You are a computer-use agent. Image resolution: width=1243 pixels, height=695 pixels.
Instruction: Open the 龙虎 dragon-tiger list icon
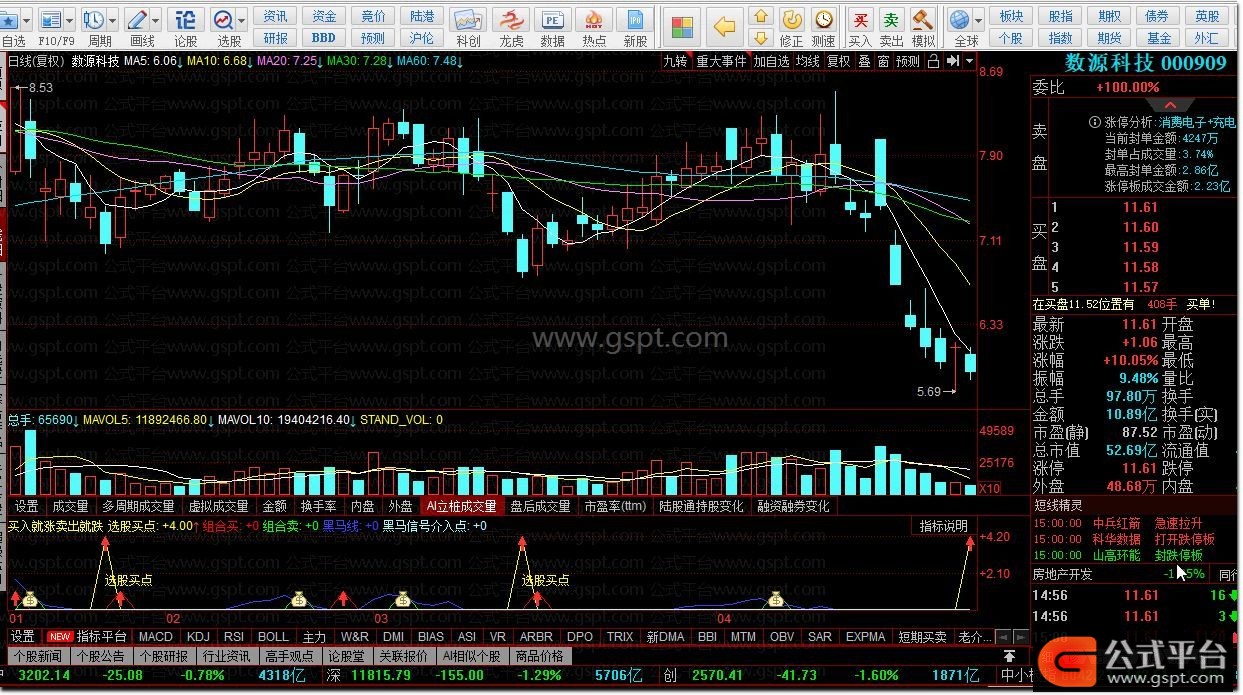[x=511, y=20]
